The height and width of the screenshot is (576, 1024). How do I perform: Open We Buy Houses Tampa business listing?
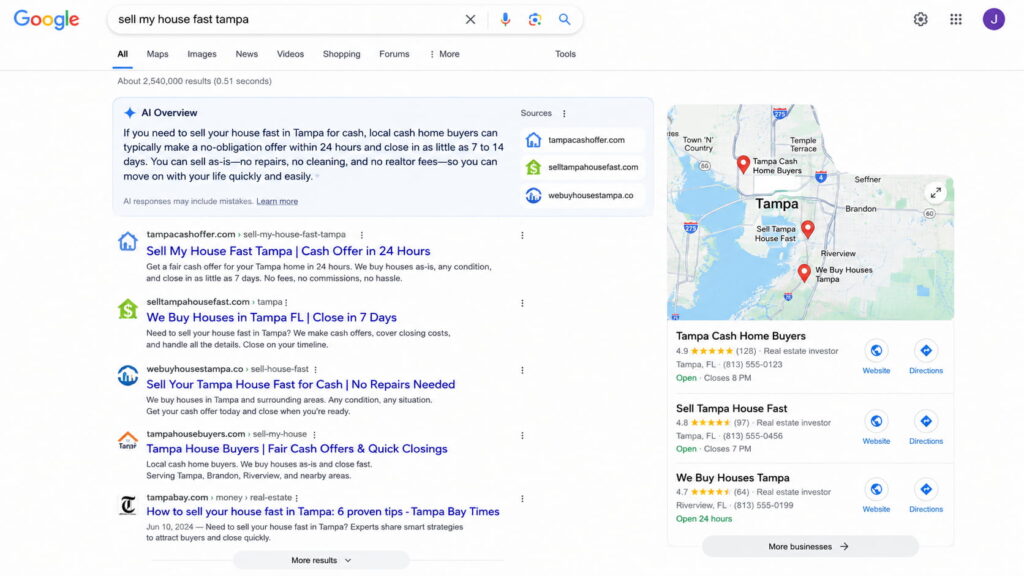(x=733, y=478)
